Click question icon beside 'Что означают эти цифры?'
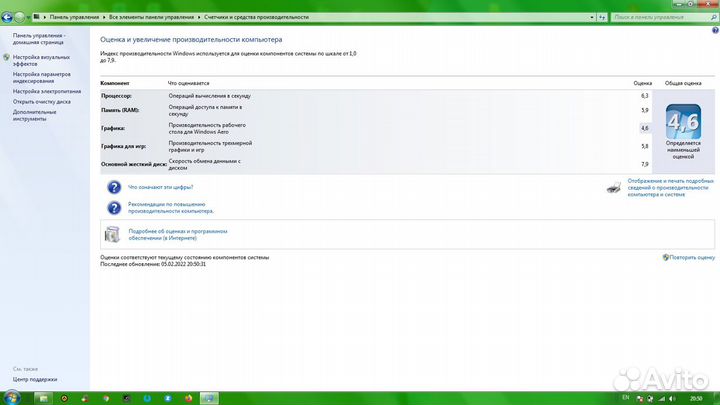 click(x=114, y=187)
